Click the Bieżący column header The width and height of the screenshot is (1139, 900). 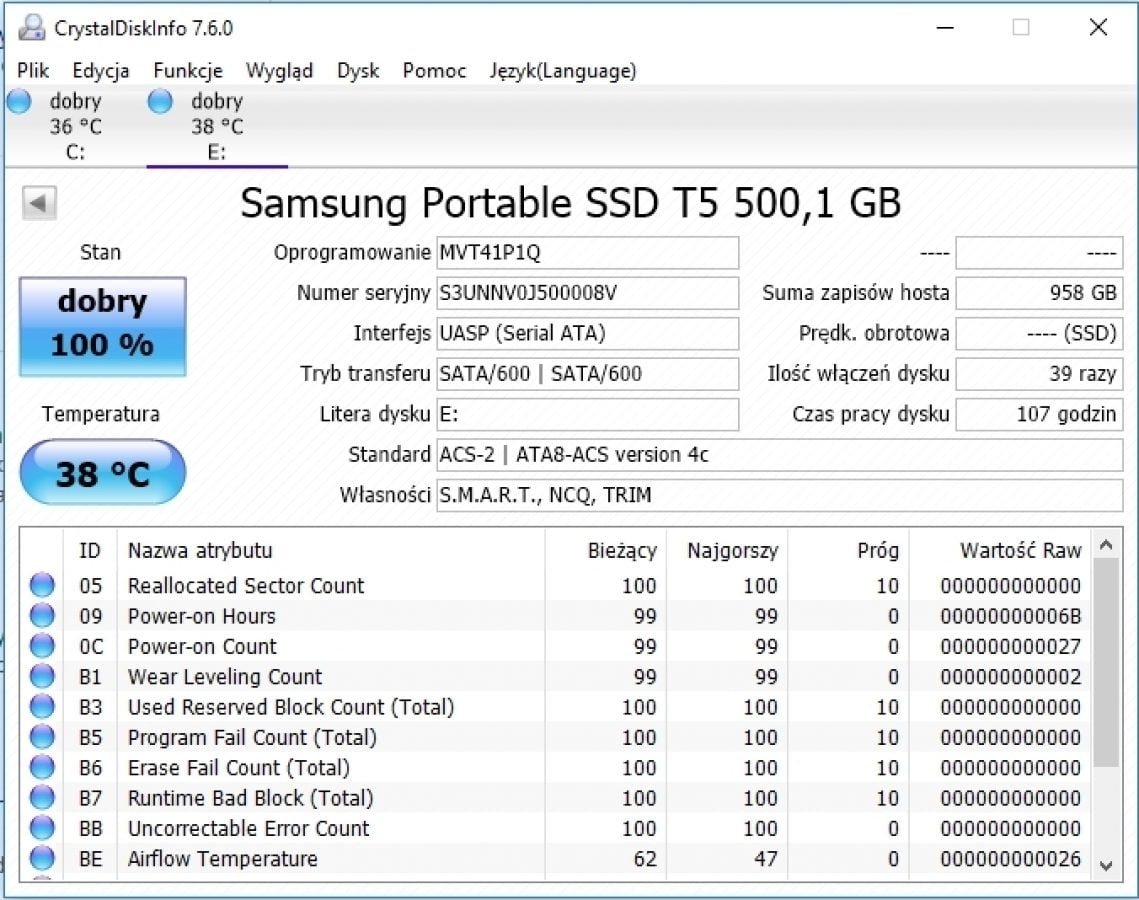coord(605,551)
